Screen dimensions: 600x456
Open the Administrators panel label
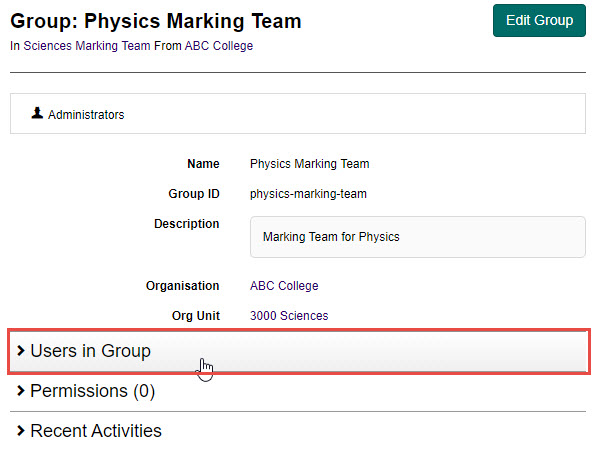click(86, 115)
